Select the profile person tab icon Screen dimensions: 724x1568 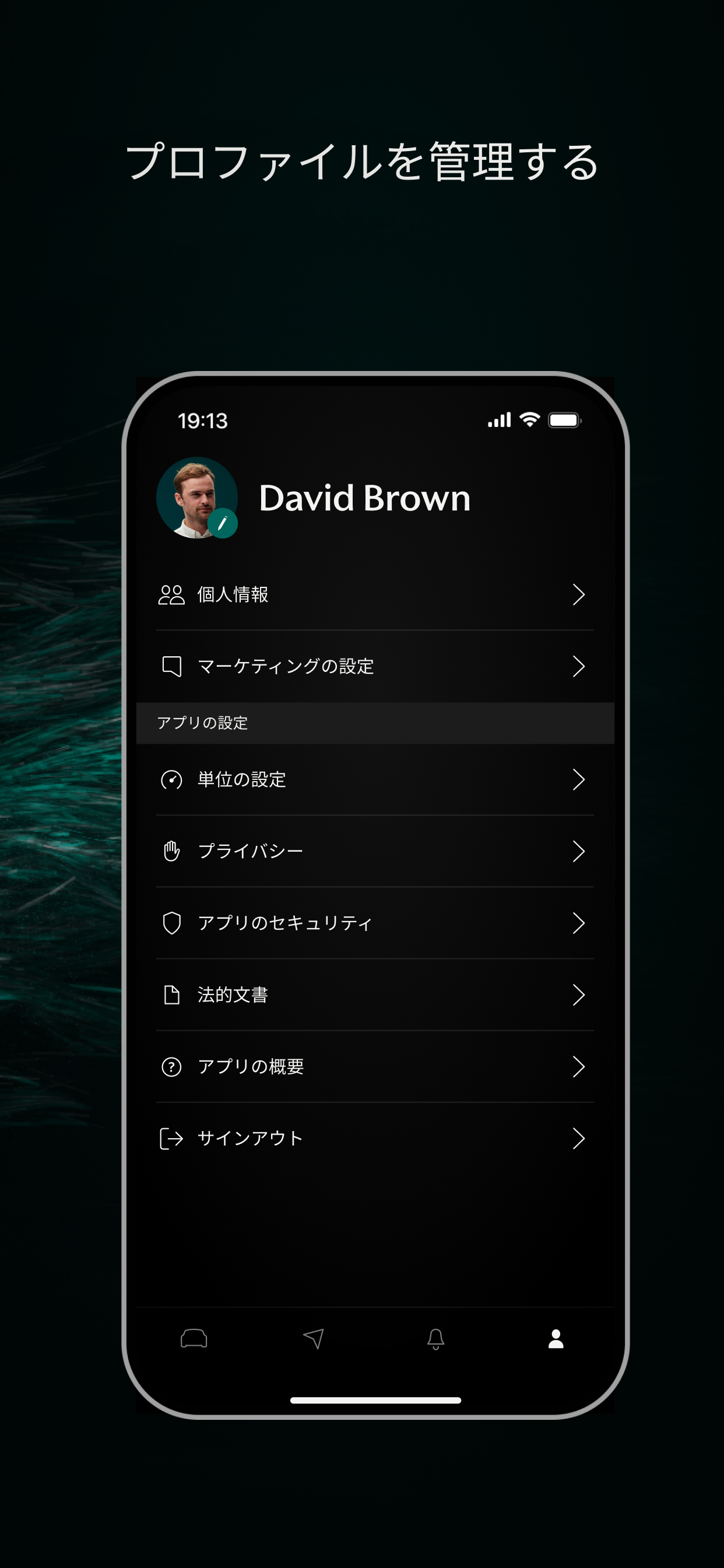[556, 1339]
